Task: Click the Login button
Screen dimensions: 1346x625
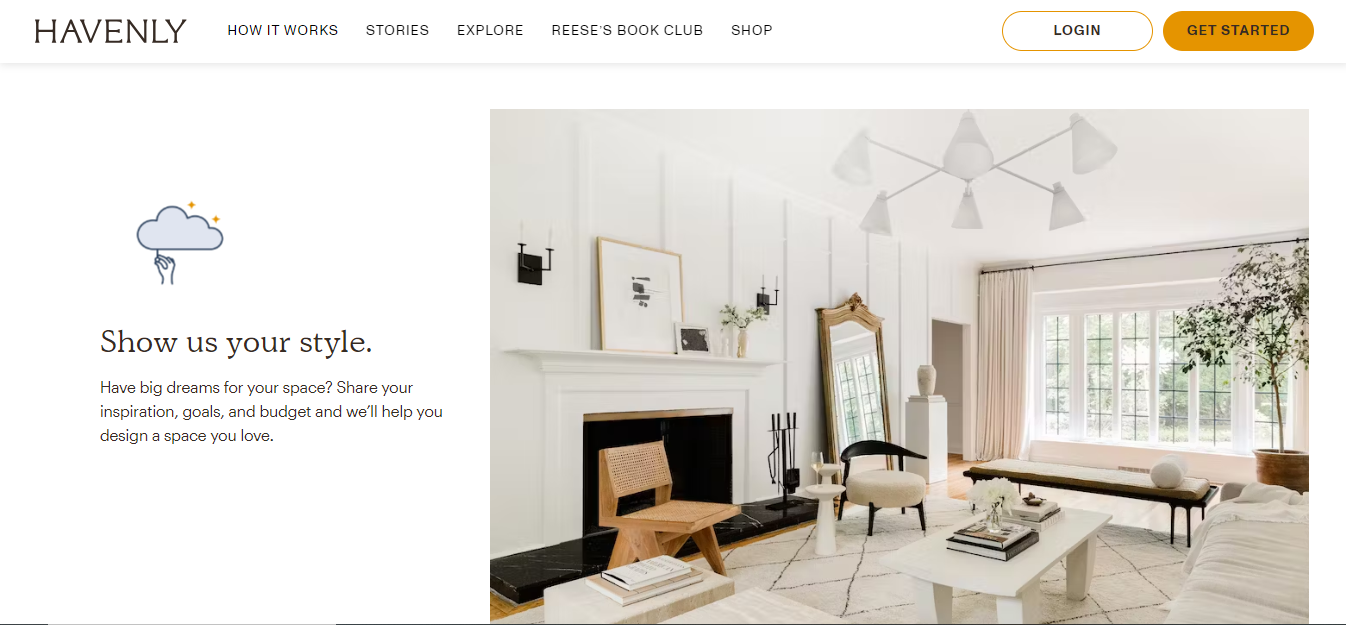Action: 1077,31
